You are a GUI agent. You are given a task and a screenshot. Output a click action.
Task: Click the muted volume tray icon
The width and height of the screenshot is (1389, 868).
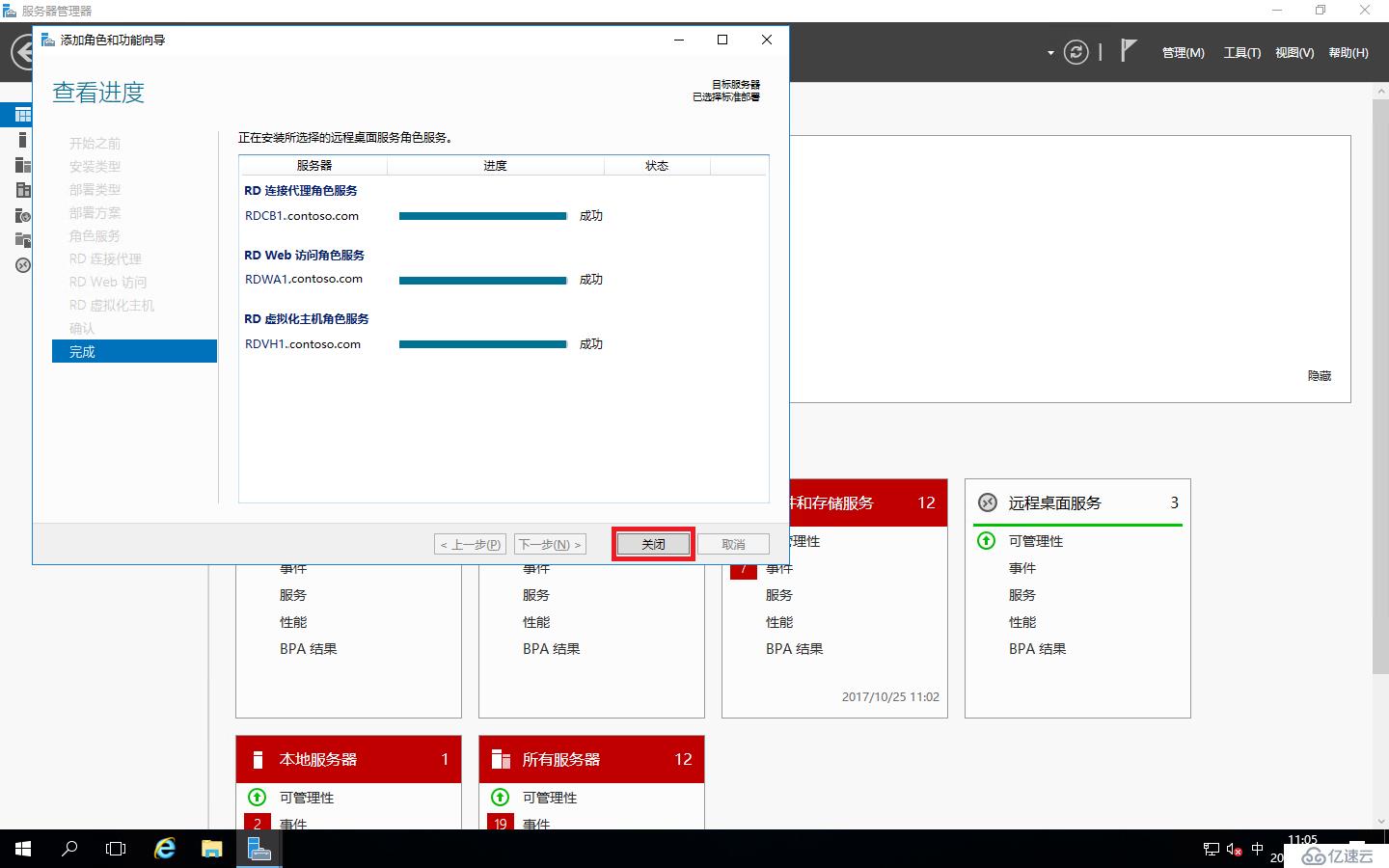tap(1234, 850)
